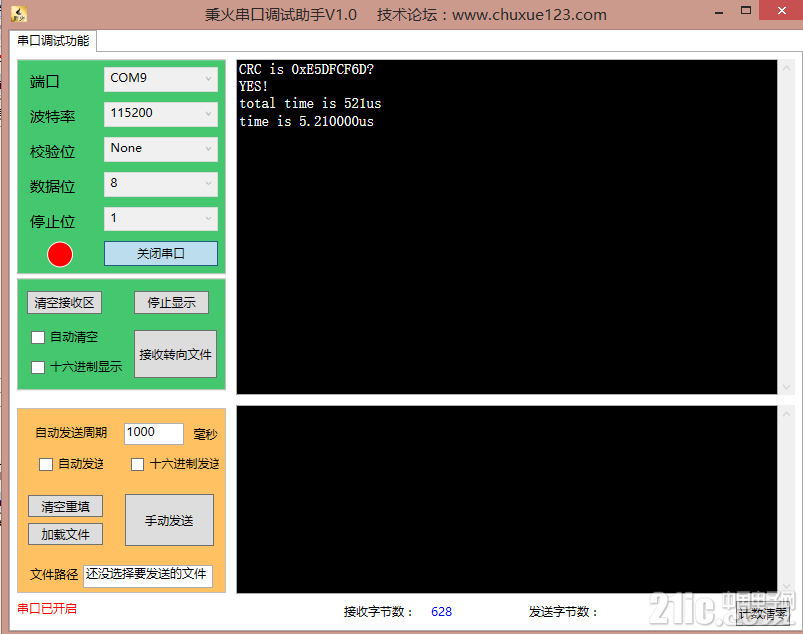Open the 端口 COM9 dropdown

(x=161, y=79)
